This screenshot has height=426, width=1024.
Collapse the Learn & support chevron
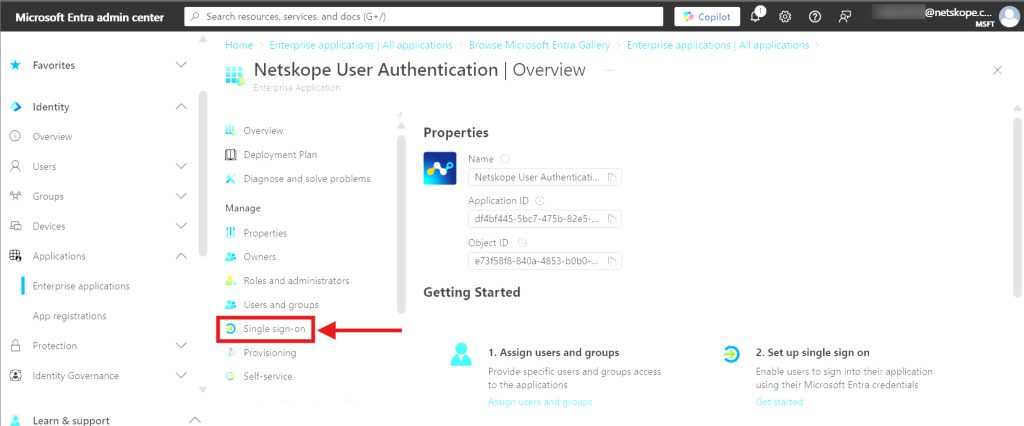tap(195, 419)
